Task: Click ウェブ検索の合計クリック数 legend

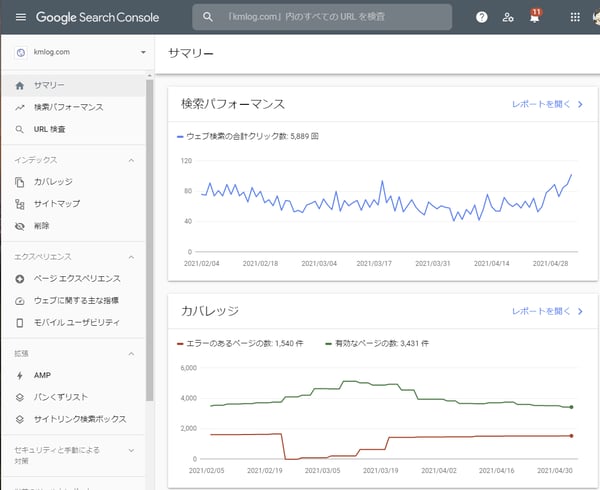Action: [x=248, y=137]
